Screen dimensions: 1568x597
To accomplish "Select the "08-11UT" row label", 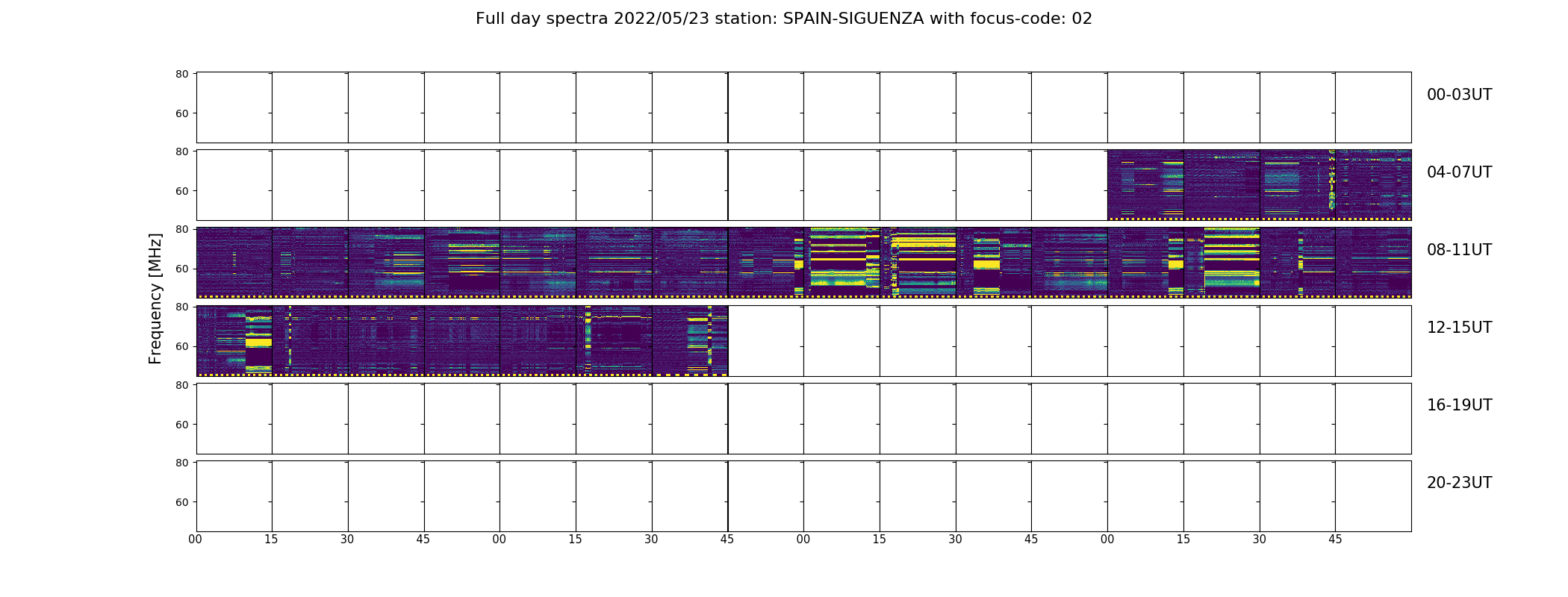I will [1459, 250].
